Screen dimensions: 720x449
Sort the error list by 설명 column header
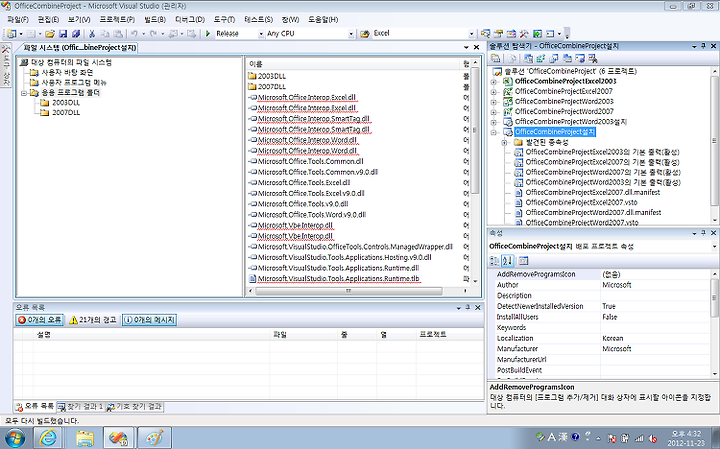click(151, 335)
